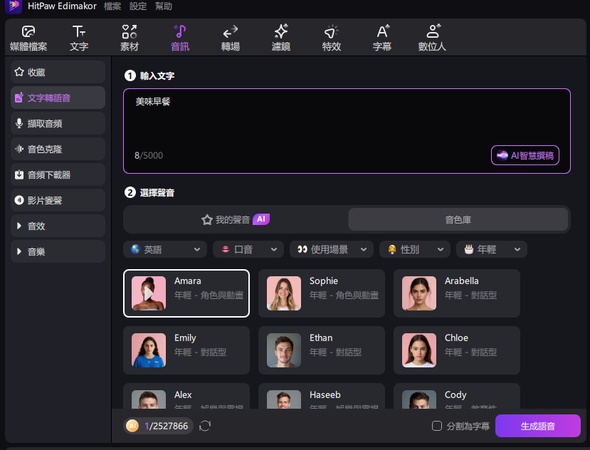Select the 文字 text tool
590x450 pixels.
tap(79, 38)
